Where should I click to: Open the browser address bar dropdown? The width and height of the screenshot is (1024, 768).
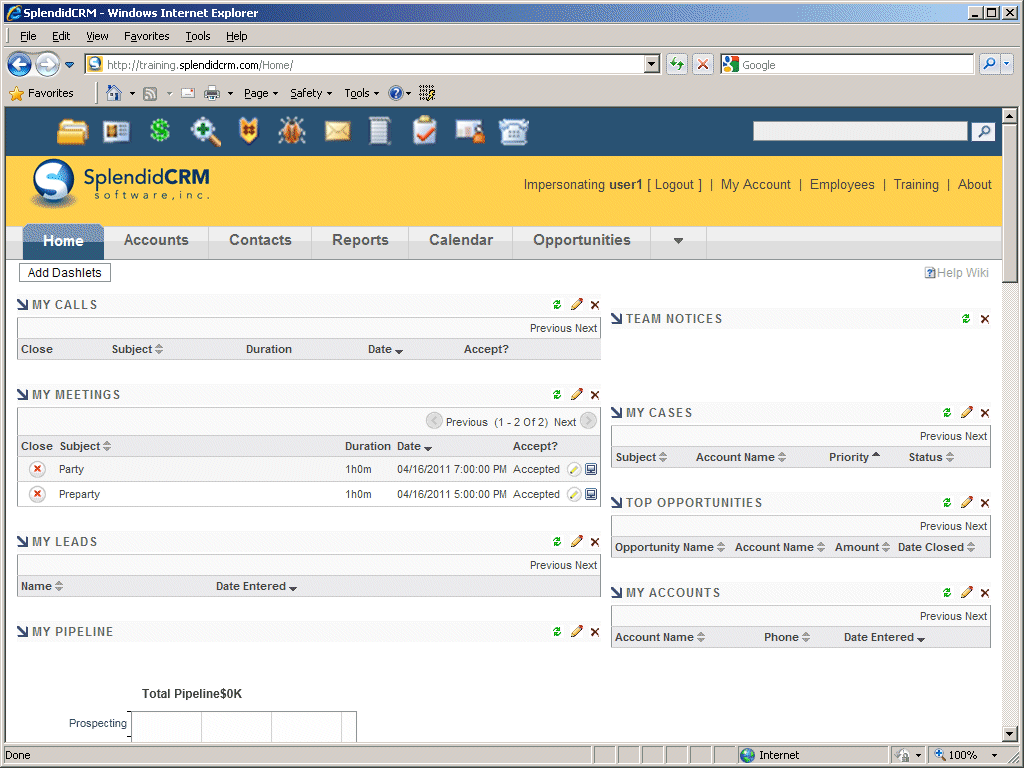(x=652, y=65)
